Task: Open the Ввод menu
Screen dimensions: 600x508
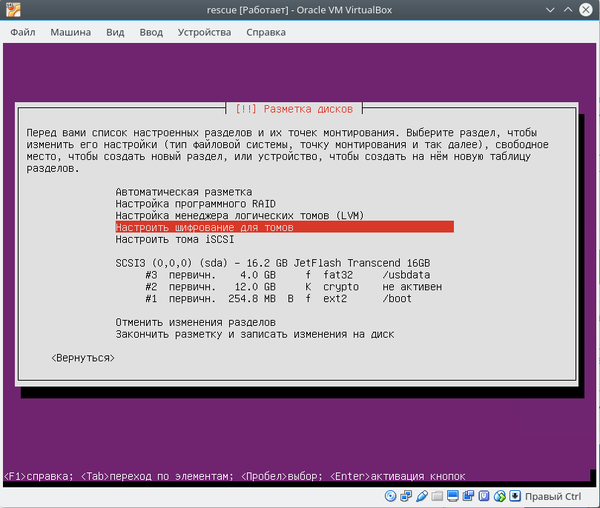Action: 151,32
